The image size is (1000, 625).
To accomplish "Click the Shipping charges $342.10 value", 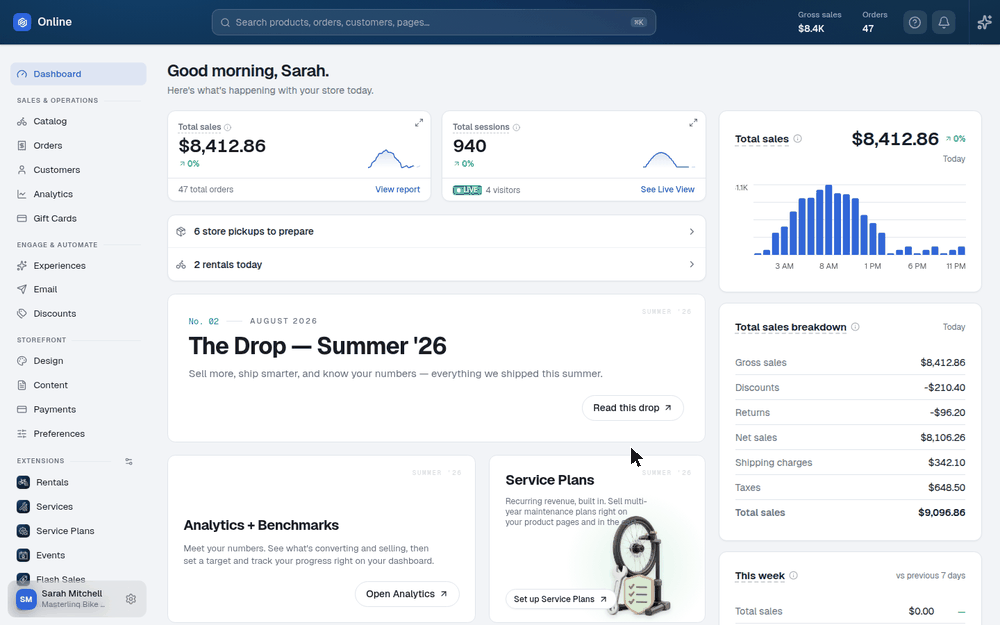I will coord(946,462).
